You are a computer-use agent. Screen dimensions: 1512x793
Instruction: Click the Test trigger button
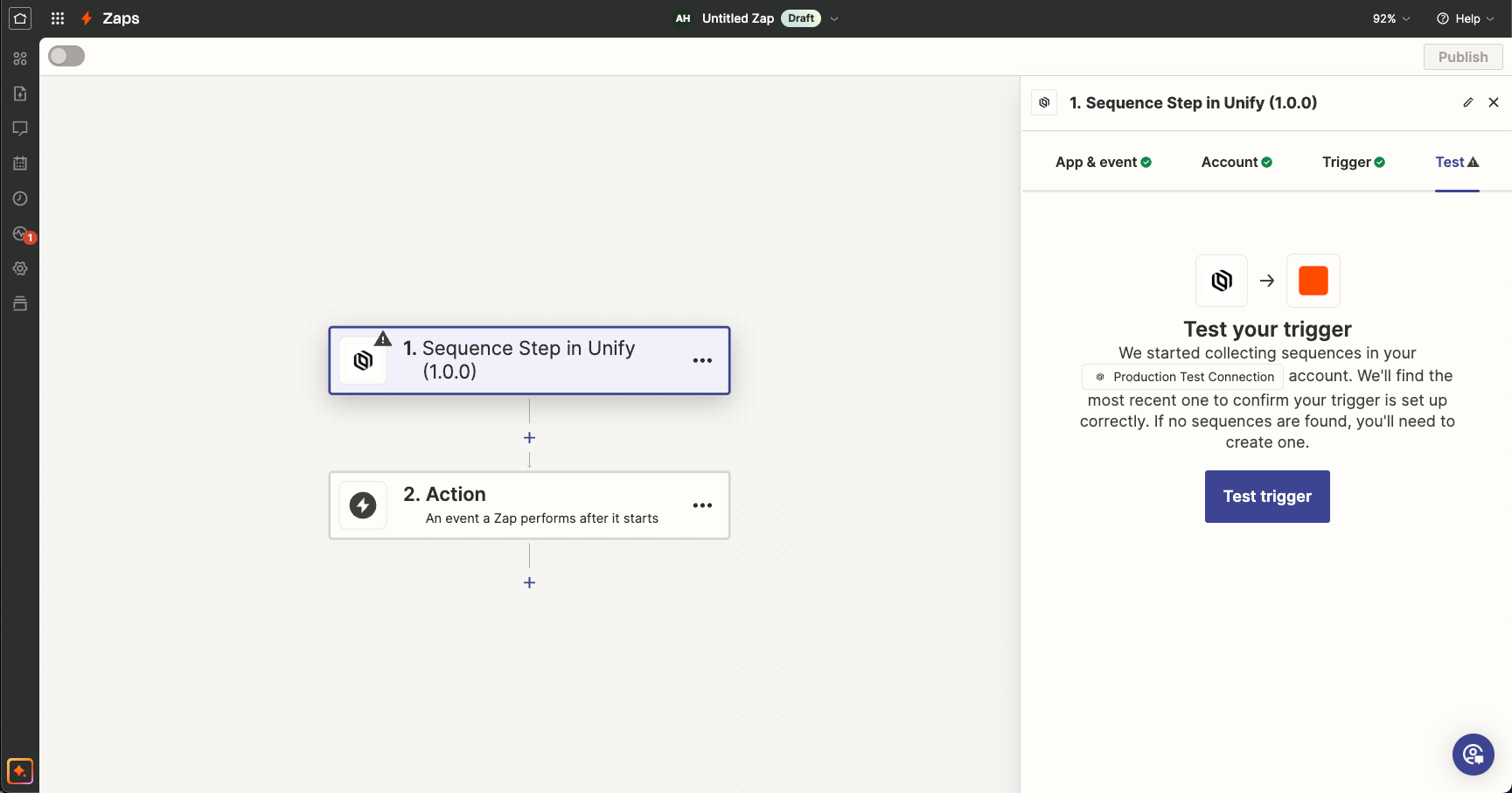(x=1267, y=496)
